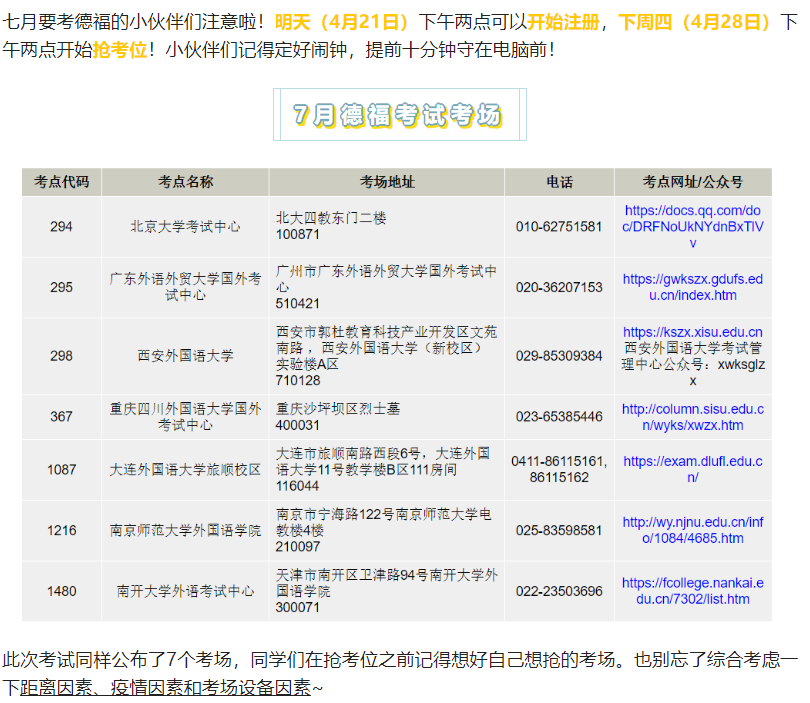Open the docs.qq.com link for 北京大学考试中心
Viewport: 810px width, 703px height.
pos(692,226)
